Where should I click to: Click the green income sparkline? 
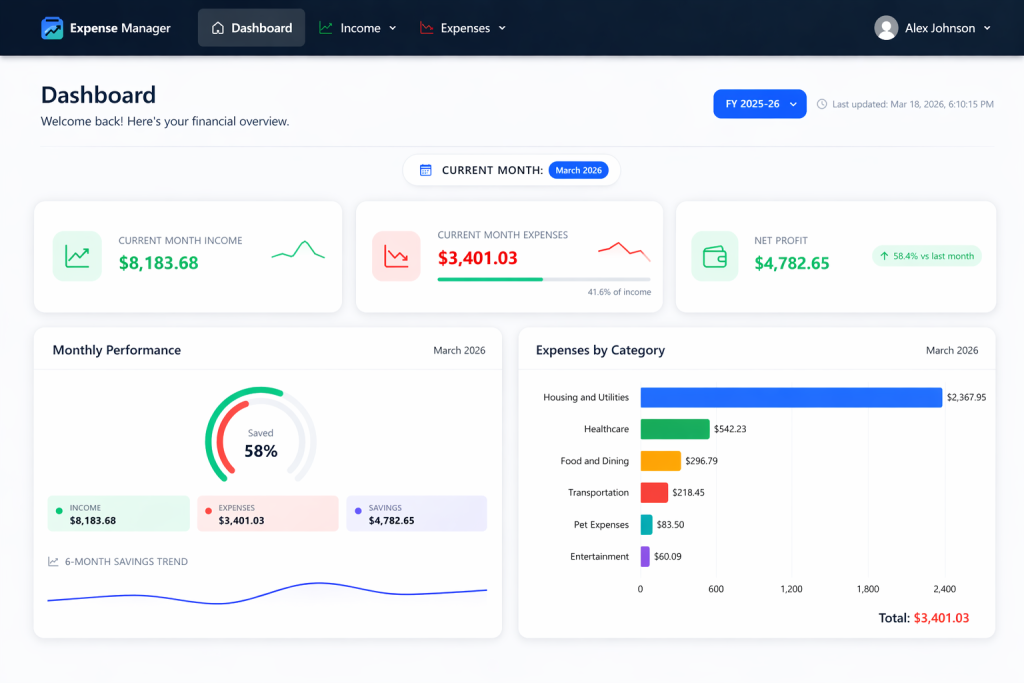click(x=298, y=250)
